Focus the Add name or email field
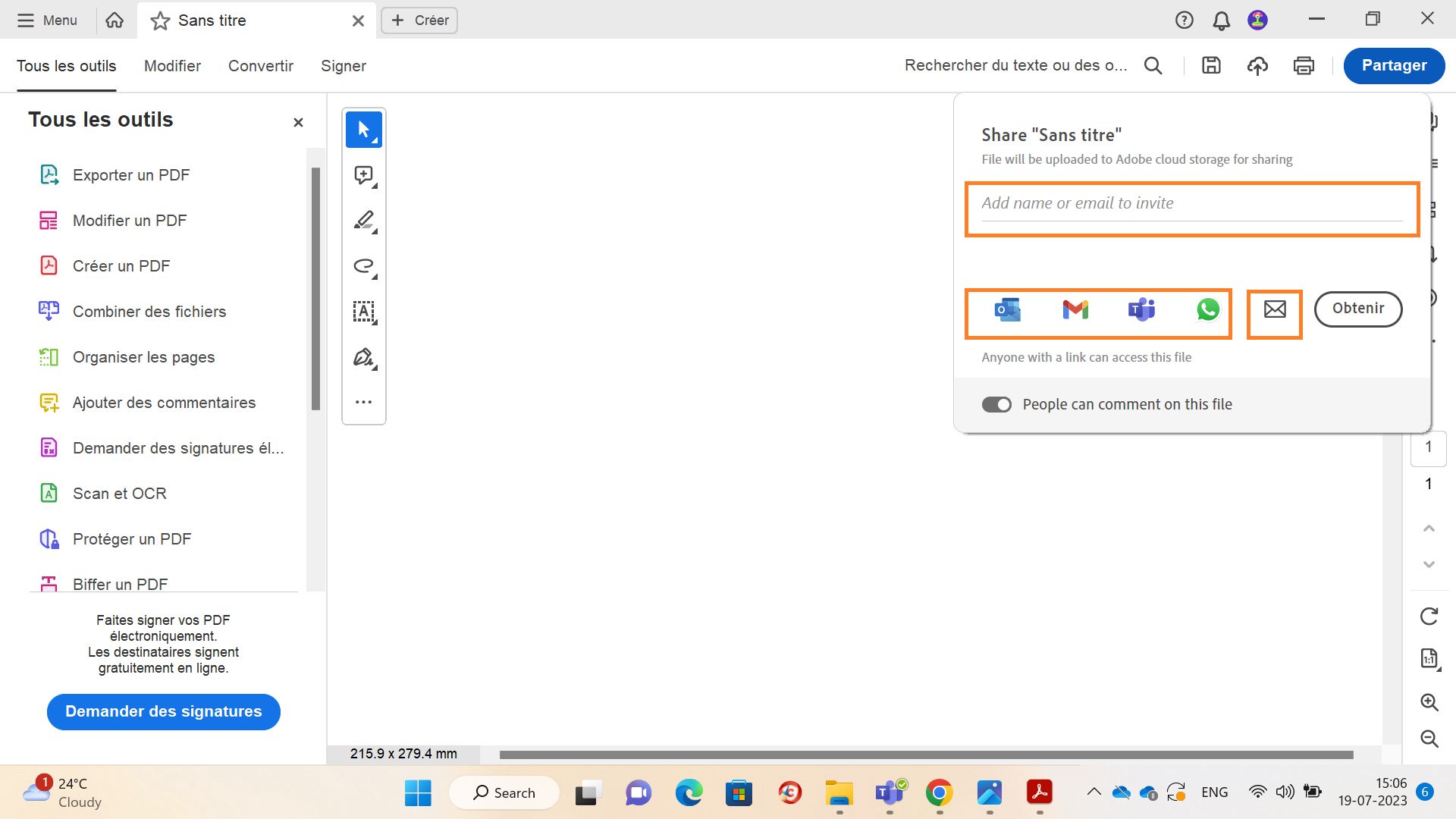The width and height of the screenshot is (1456, 819). pyautogui.click(x=1191, y=203)
